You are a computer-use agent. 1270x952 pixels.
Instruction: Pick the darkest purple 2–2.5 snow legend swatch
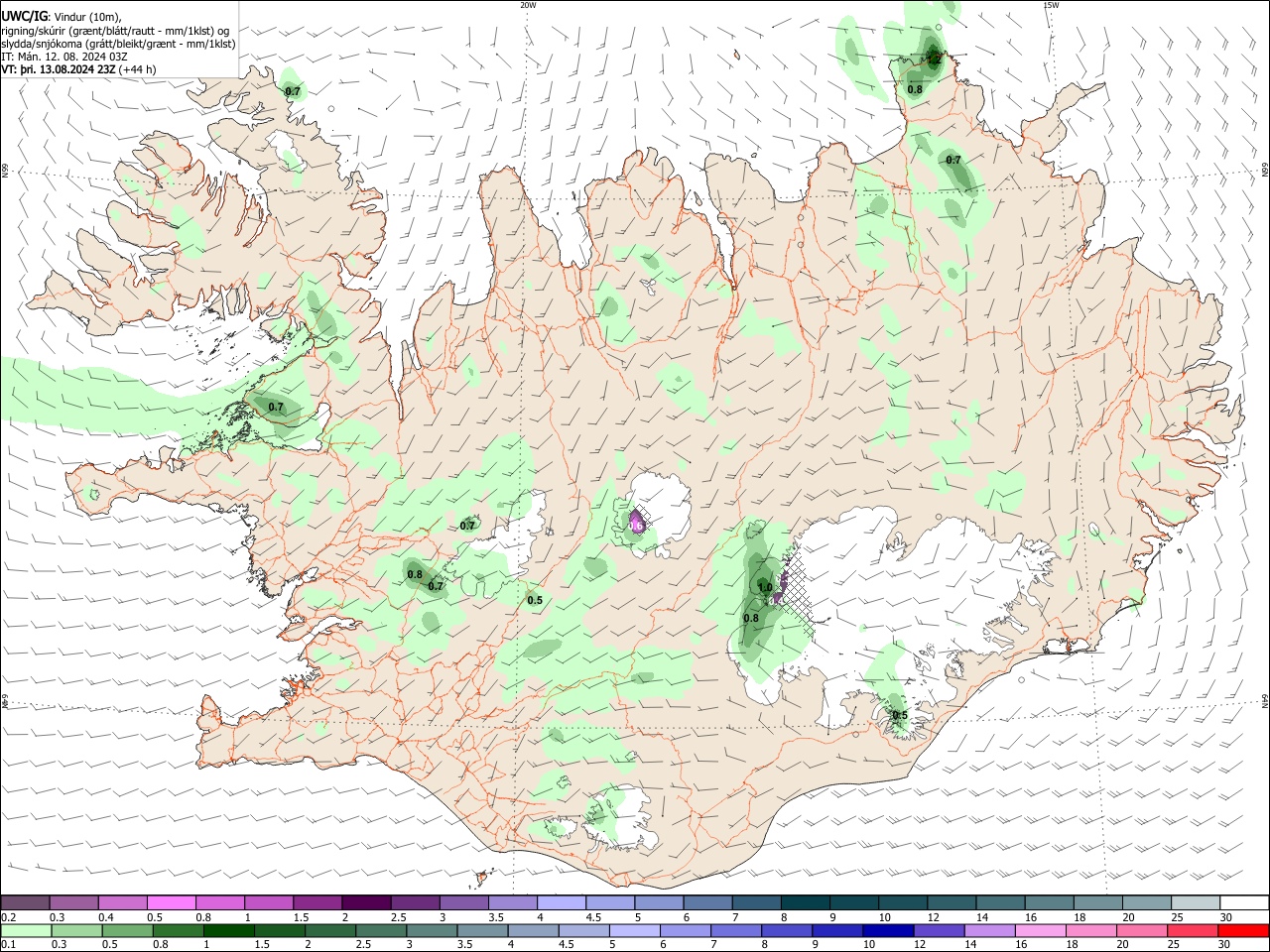[366, 903]
